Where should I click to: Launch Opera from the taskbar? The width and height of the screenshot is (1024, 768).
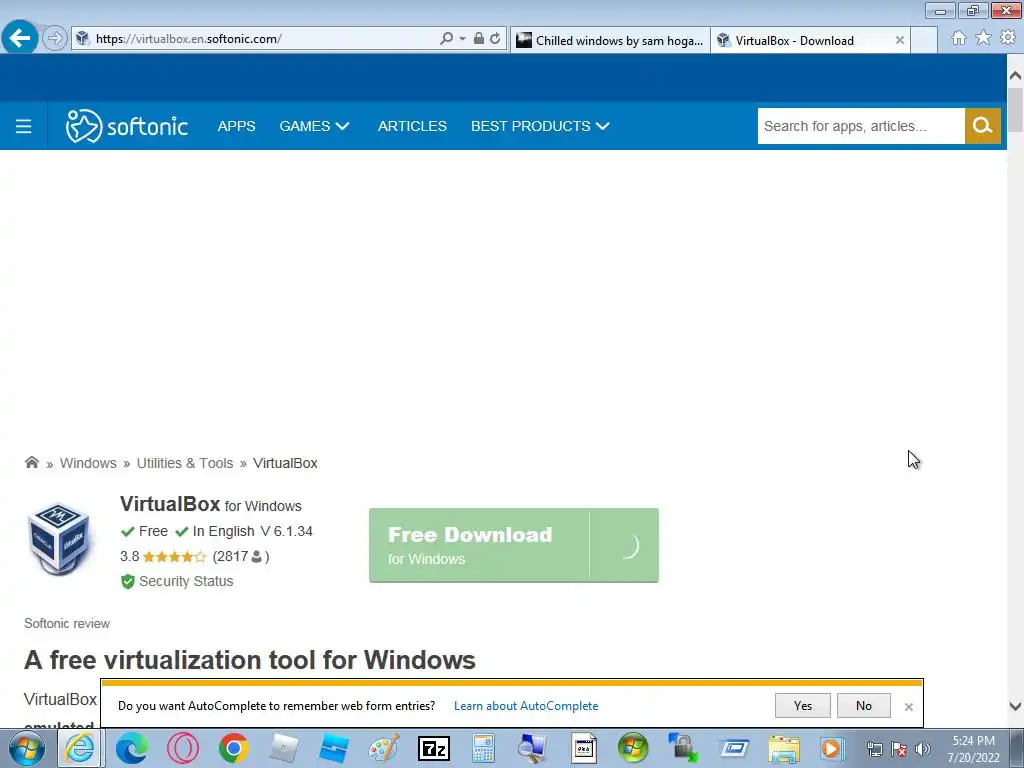tap(183, 748)
